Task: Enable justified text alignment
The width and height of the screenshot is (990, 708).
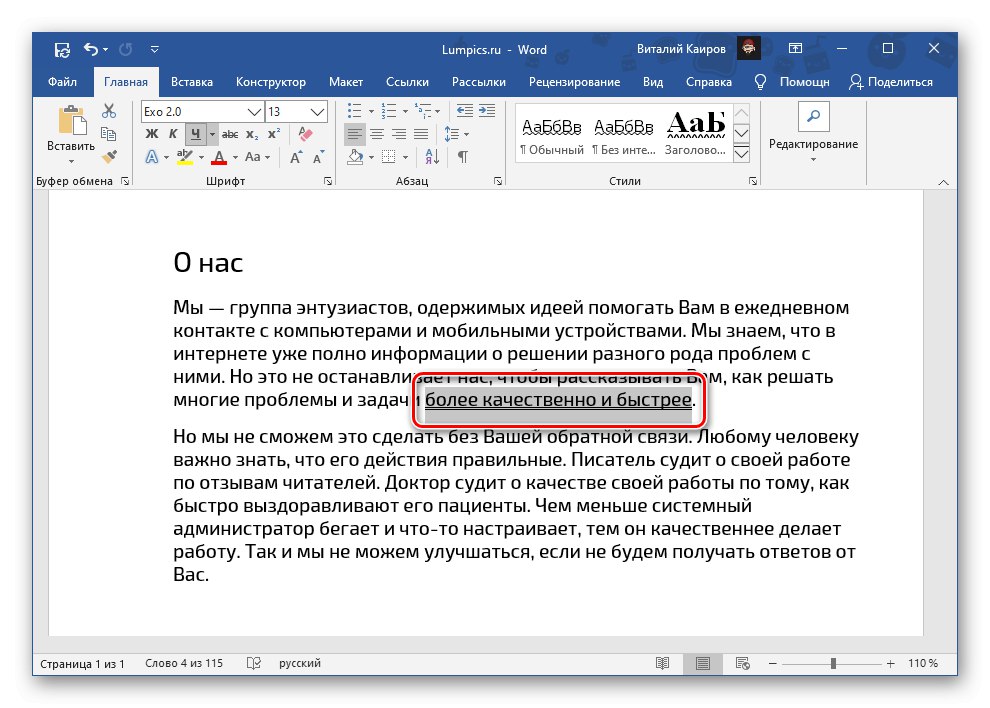Action: point(421,133)
